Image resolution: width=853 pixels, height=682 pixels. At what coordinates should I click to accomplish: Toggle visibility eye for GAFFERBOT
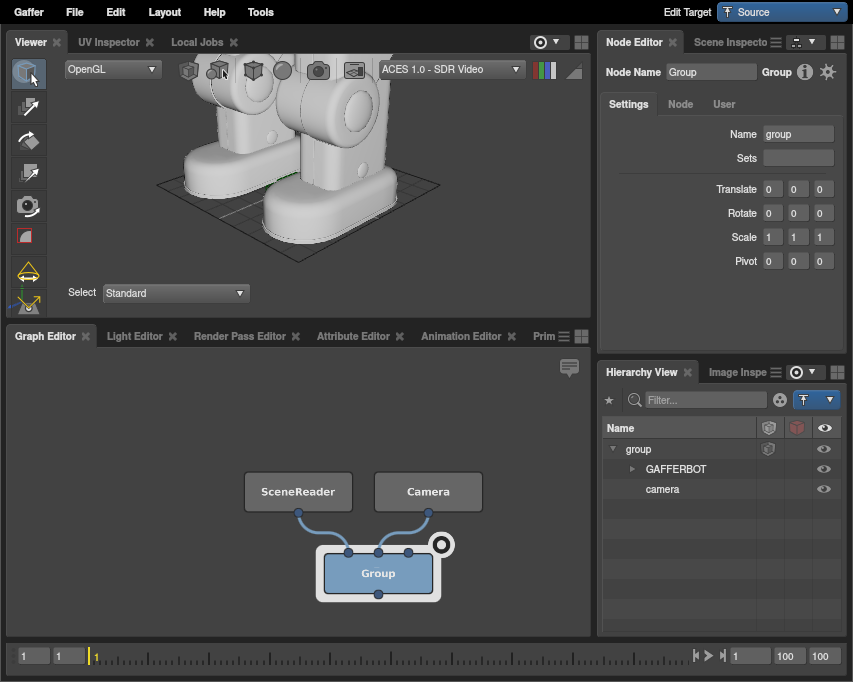[x=824, y=469]
